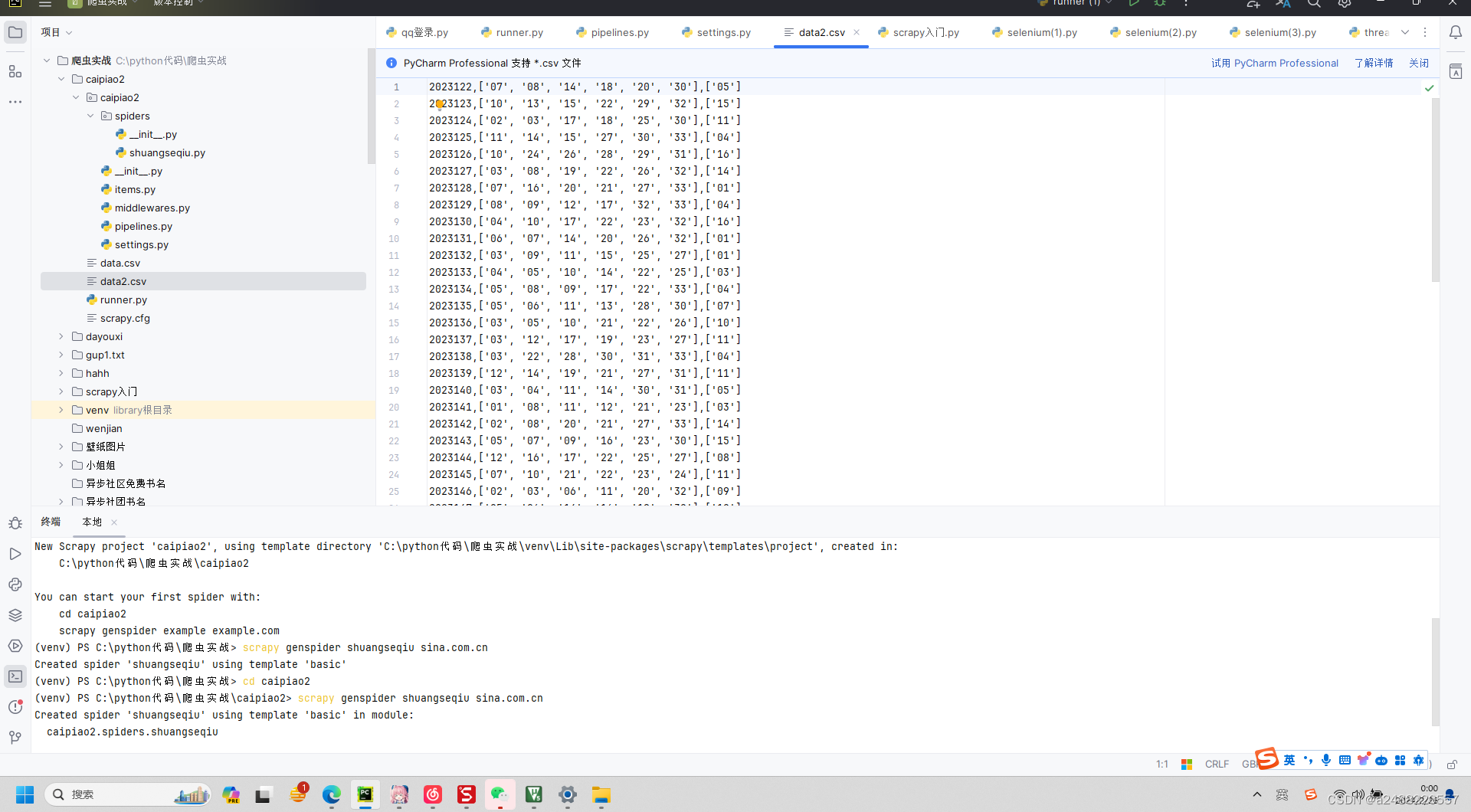Dismiss the CSV banner with 关闭
The width and height of the screenshot is (1471, 812).
pyautogui.click(x=1419, y=63)
